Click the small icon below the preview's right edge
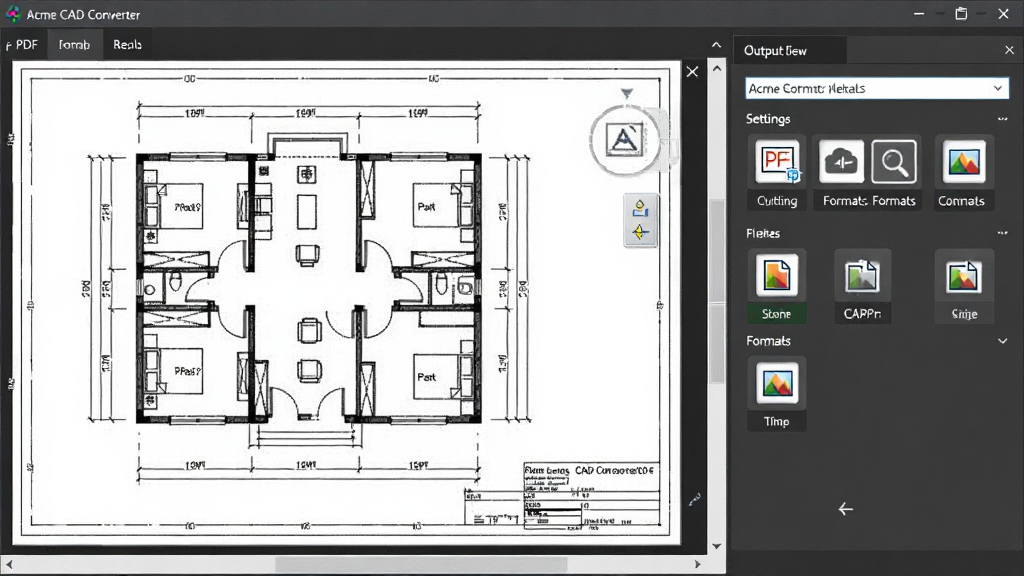Viewport: 1024px width, 576px height. coord(695,500)
